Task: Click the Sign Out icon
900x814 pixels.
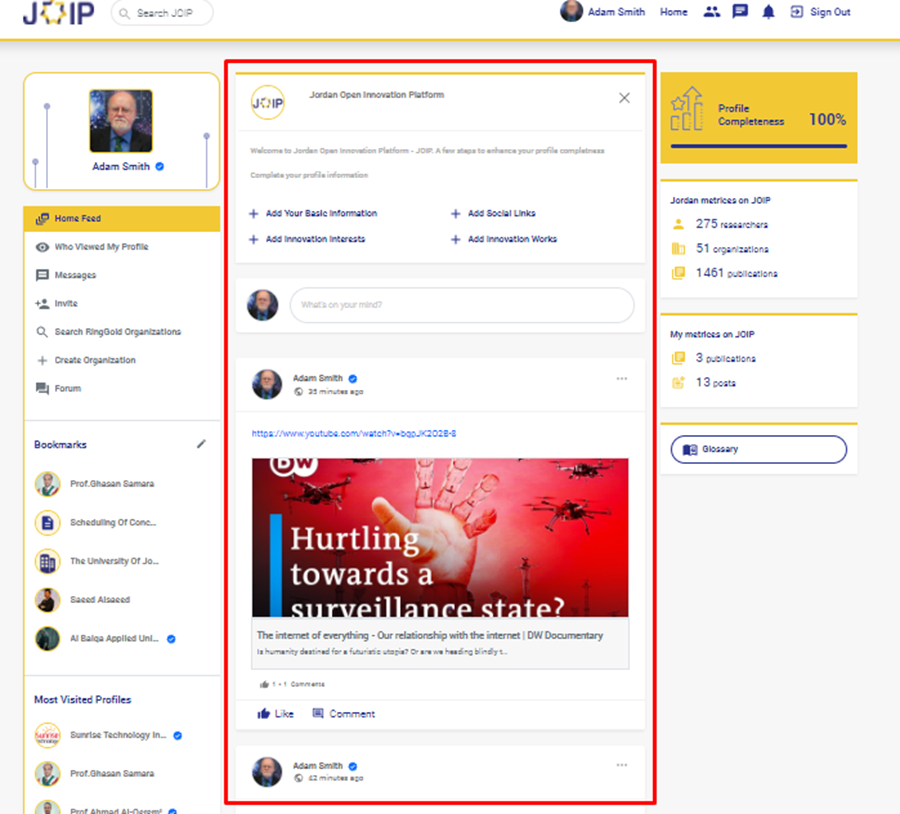Action: [797, 12]
